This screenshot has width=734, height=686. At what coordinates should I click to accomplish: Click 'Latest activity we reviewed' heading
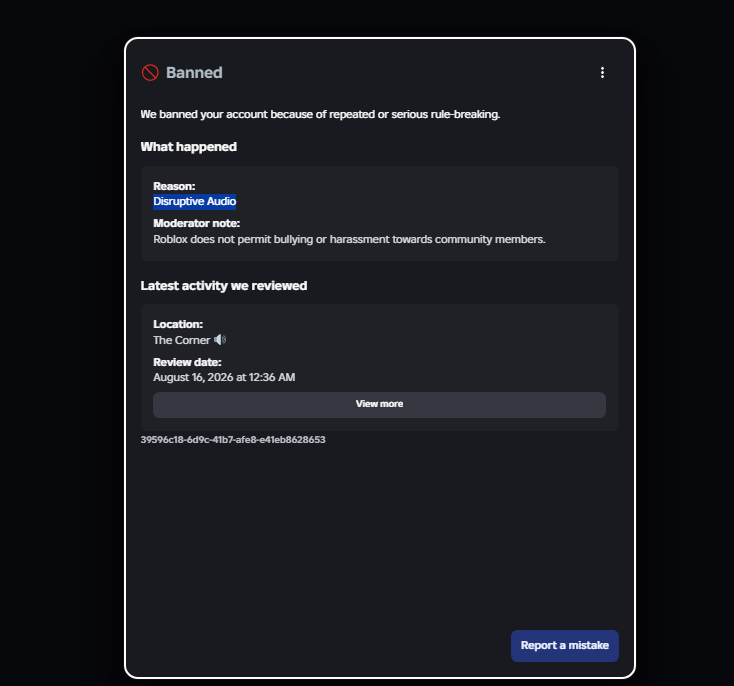(224, 286)
